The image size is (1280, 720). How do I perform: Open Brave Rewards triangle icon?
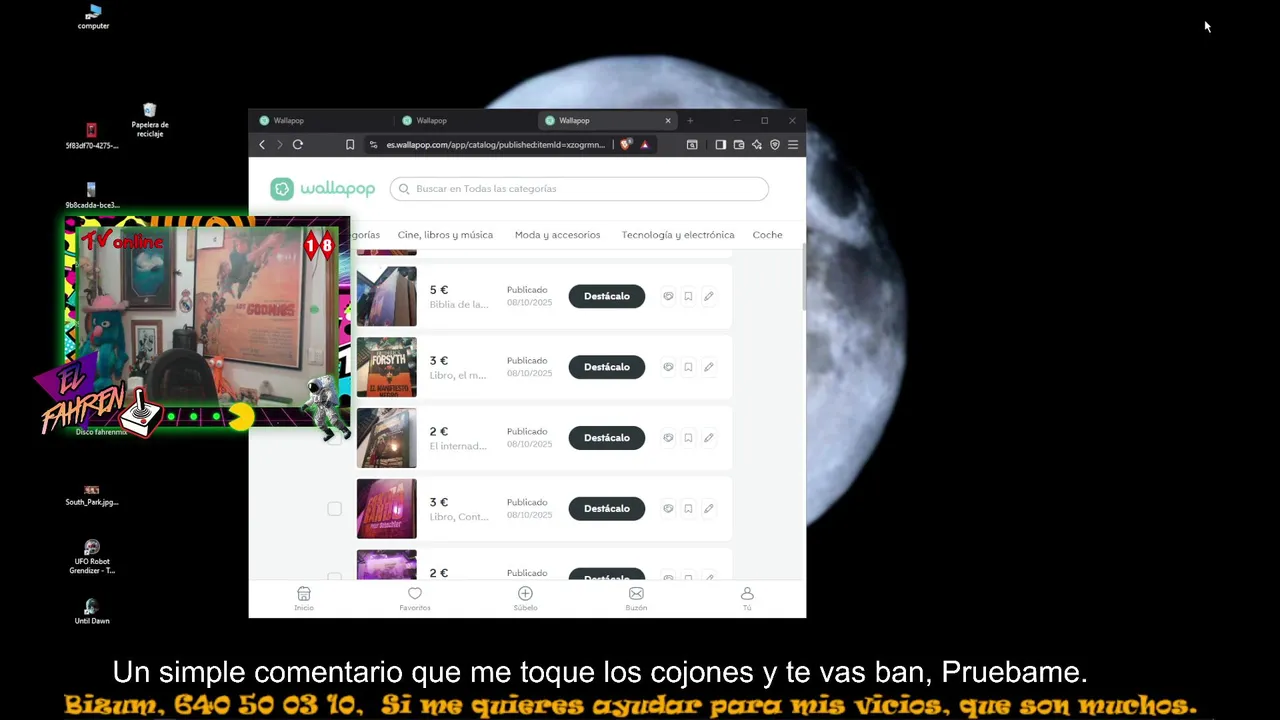coord(645,145)
